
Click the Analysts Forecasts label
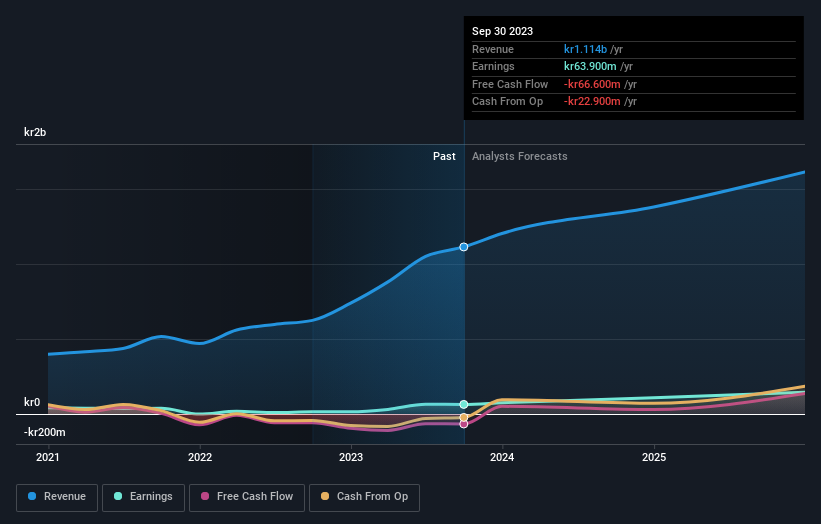pos(519,156)
